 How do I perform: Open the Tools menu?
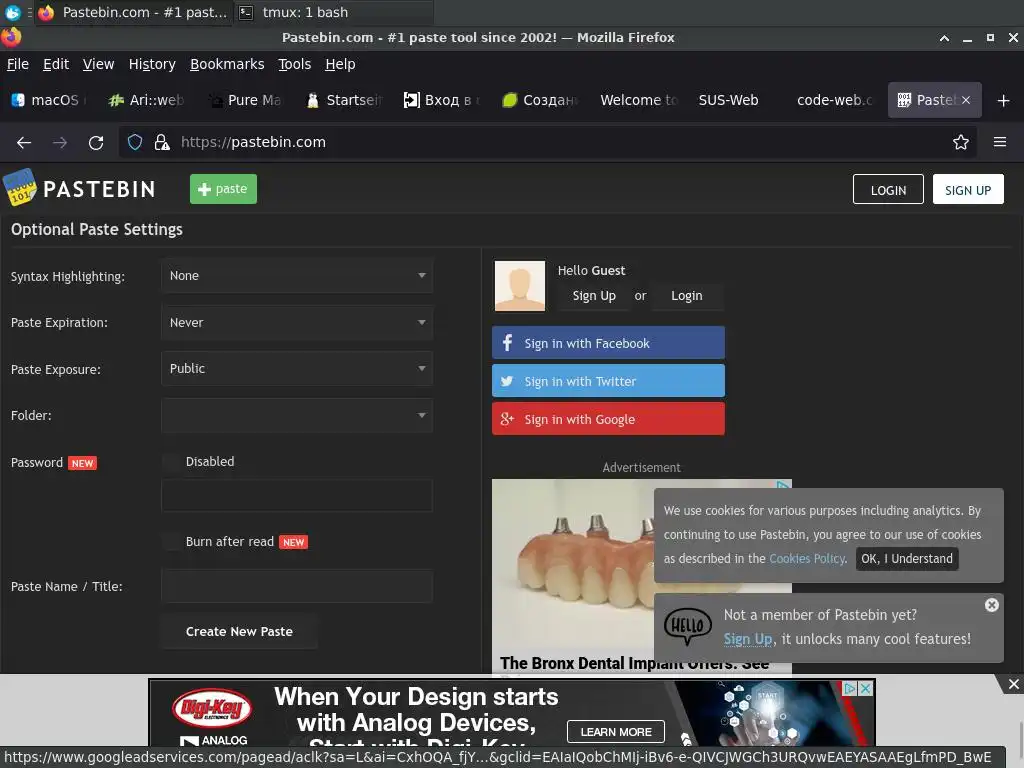295,64
